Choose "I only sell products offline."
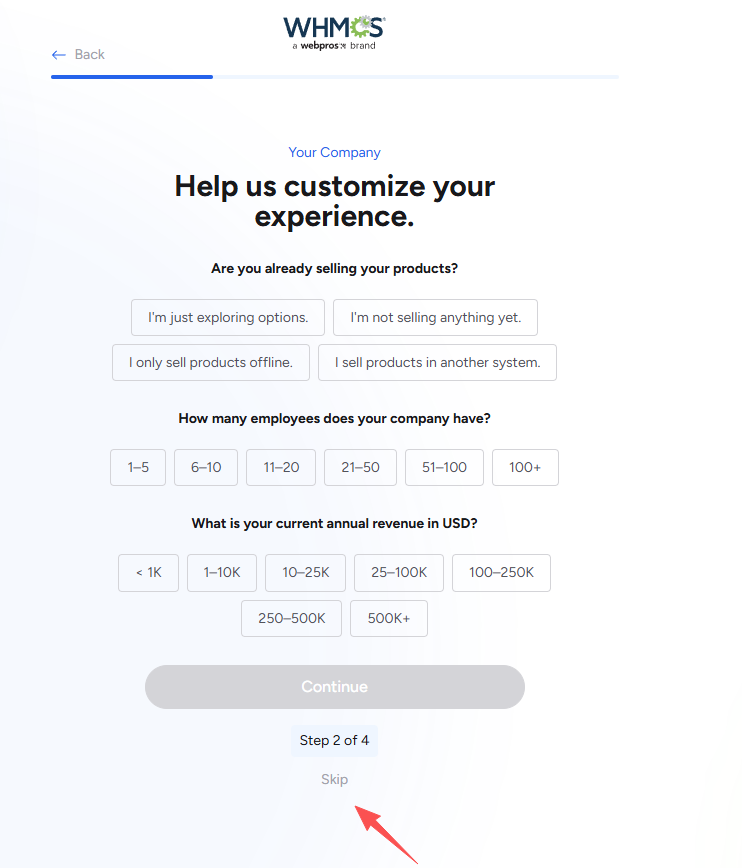Screen dimensions: 742x868 pos(211,363)
